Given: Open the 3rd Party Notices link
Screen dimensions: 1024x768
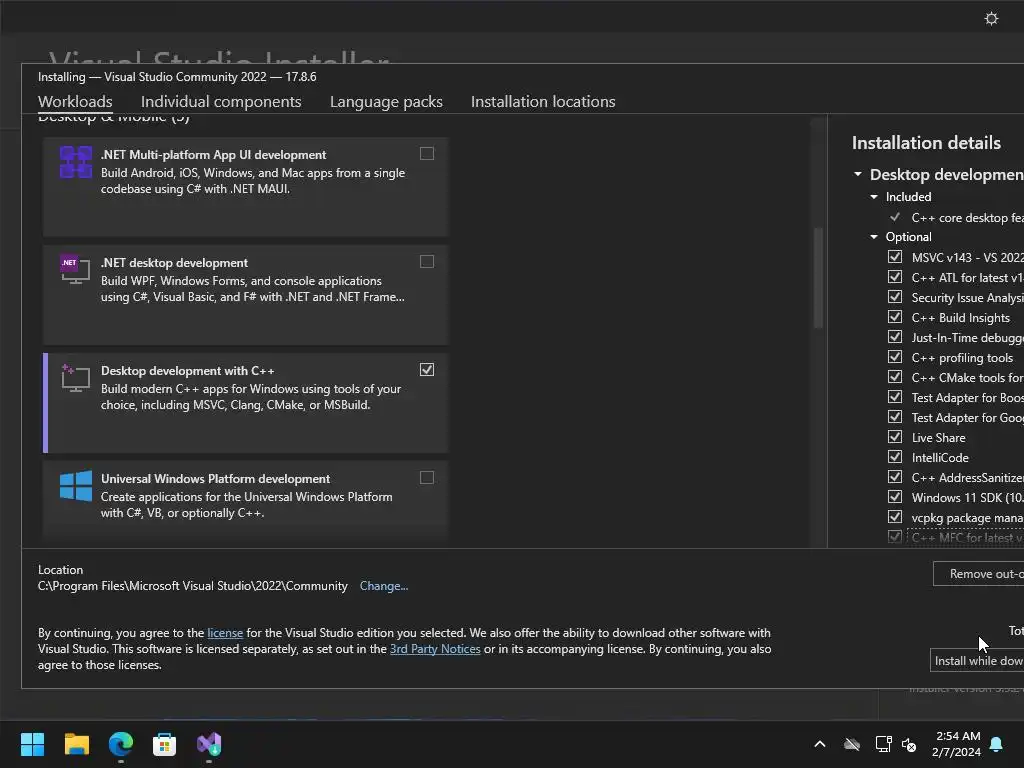Looking at the screenshot, I should coord(435,649).
